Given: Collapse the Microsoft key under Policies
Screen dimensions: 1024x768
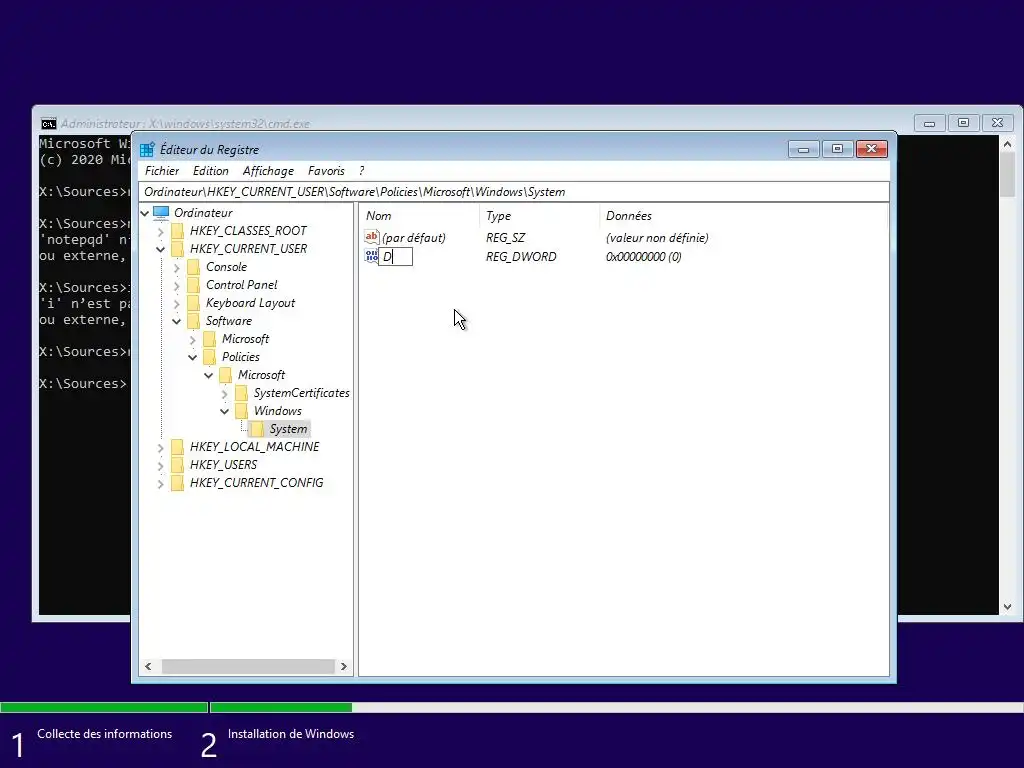Looking at the screenshot, I should click(x=208, y=375).
